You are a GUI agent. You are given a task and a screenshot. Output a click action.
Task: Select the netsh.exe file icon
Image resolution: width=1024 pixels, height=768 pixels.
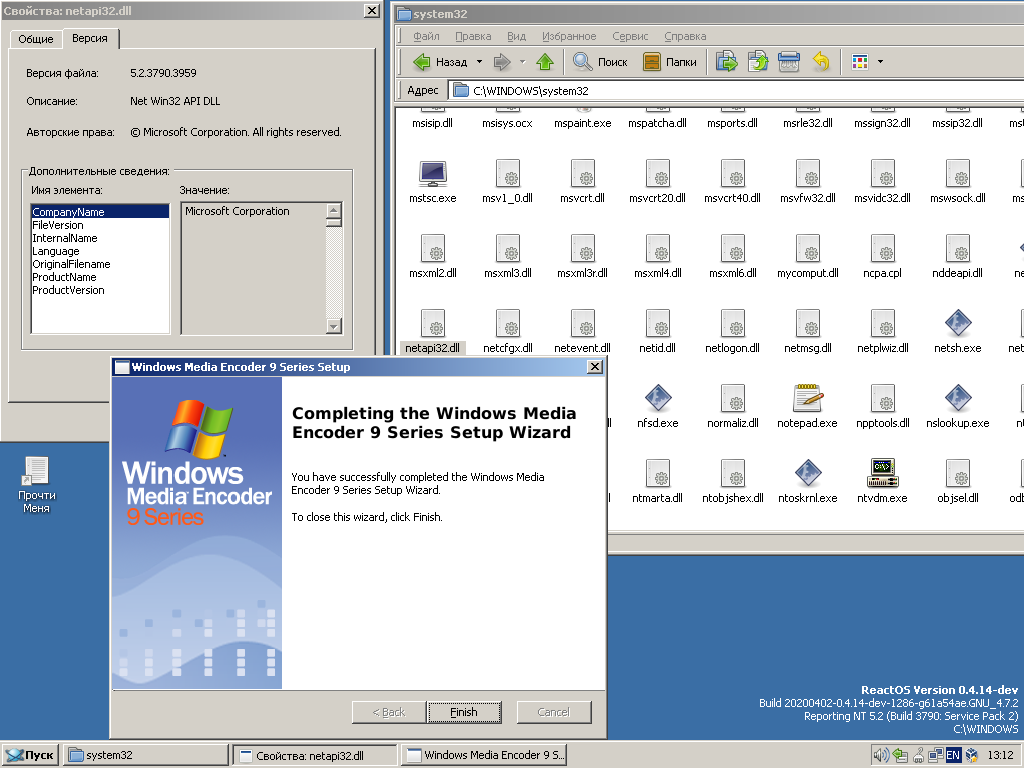(957, 323)
